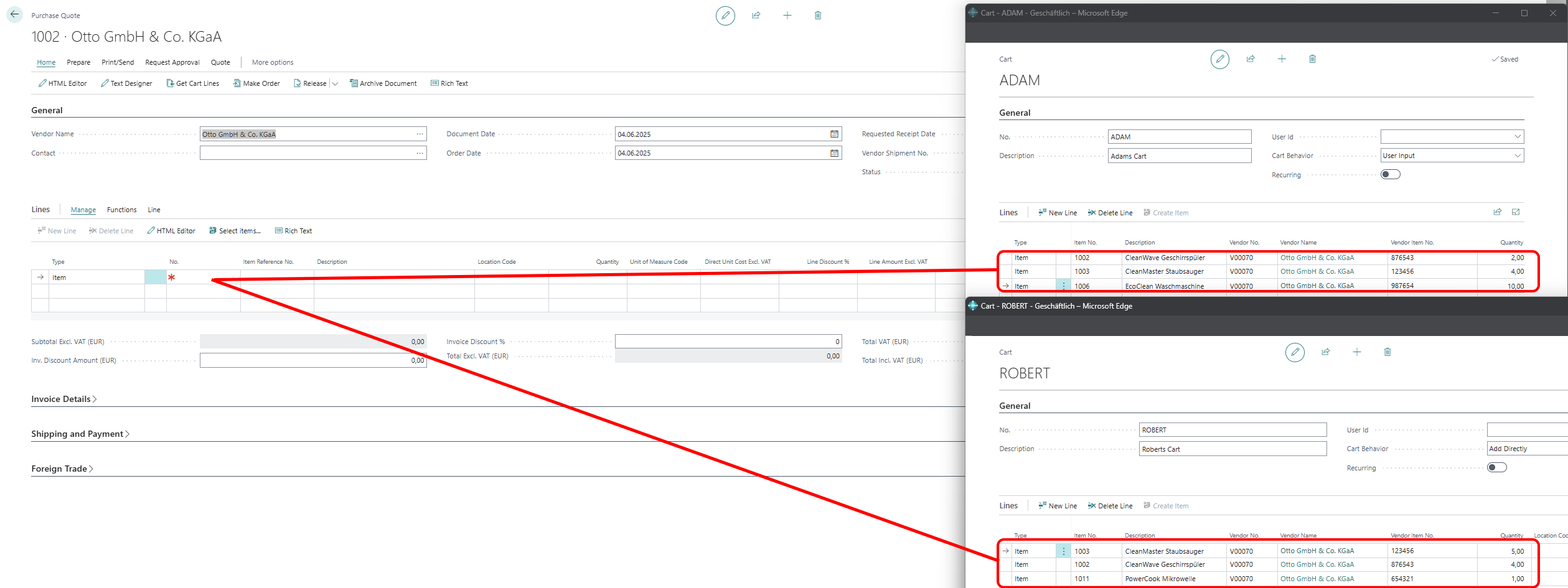1568x588 pixels.
Task: Delete the purchase quote via trash icon
Action: (x=818, y=16)
